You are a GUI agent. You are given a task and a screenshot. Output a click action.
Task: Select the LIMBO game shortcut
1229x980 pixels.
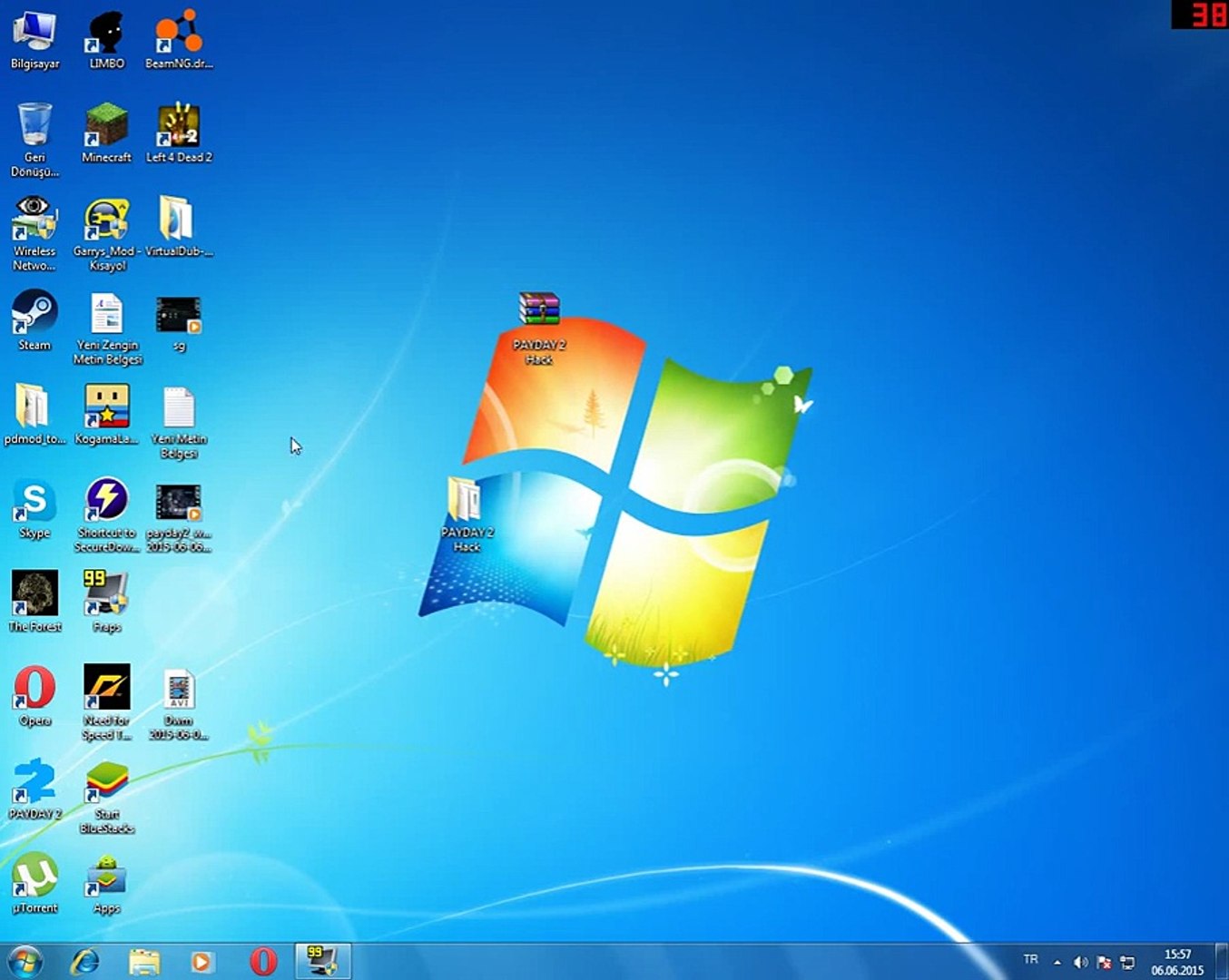(x=106, y=41)
